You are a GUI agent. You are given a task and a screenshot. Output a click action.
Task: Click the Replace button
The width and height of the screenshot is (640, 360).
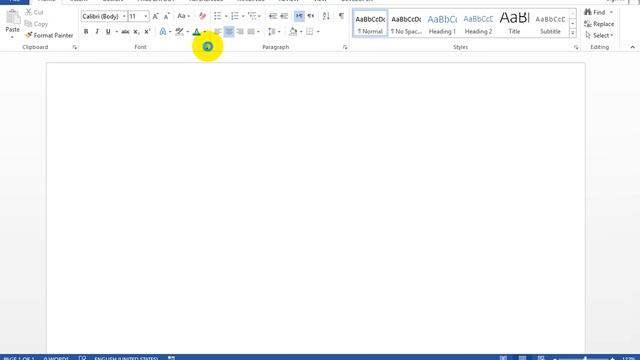[x=599, y=24]
